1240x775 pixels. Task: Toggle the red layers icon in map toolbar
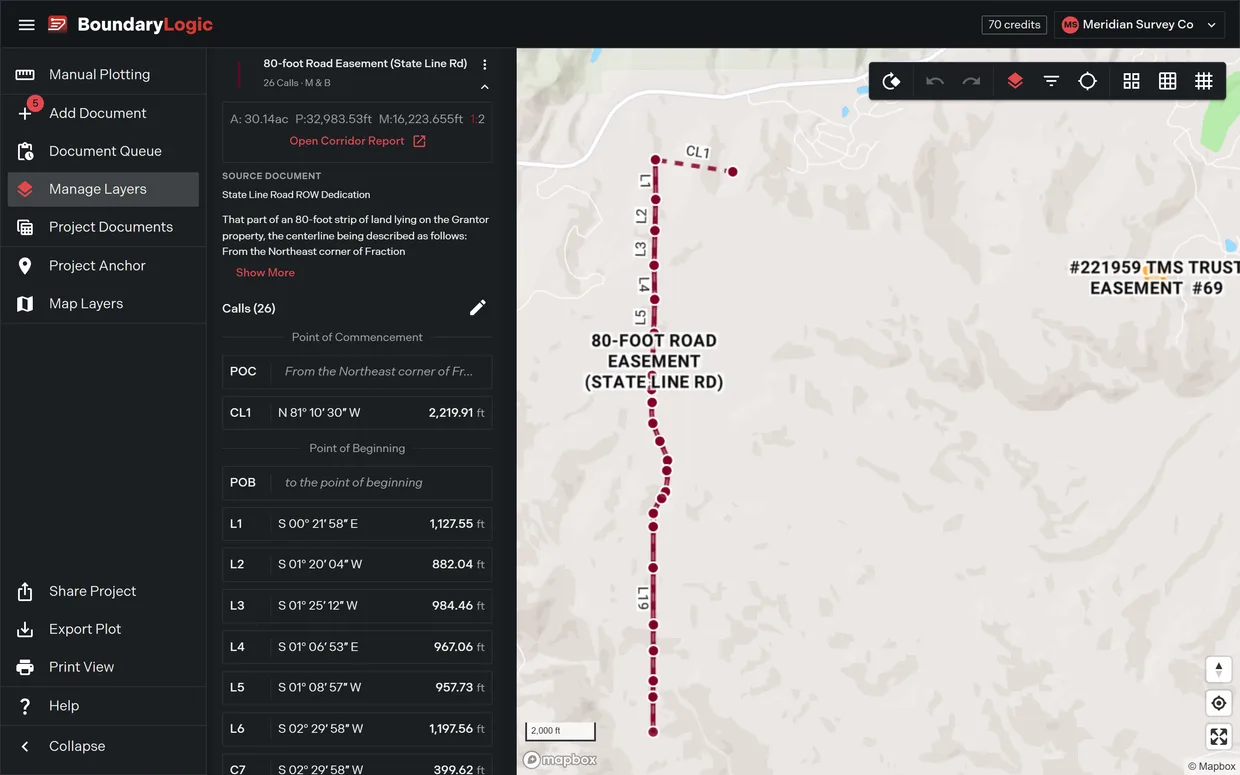point(1015,81)
